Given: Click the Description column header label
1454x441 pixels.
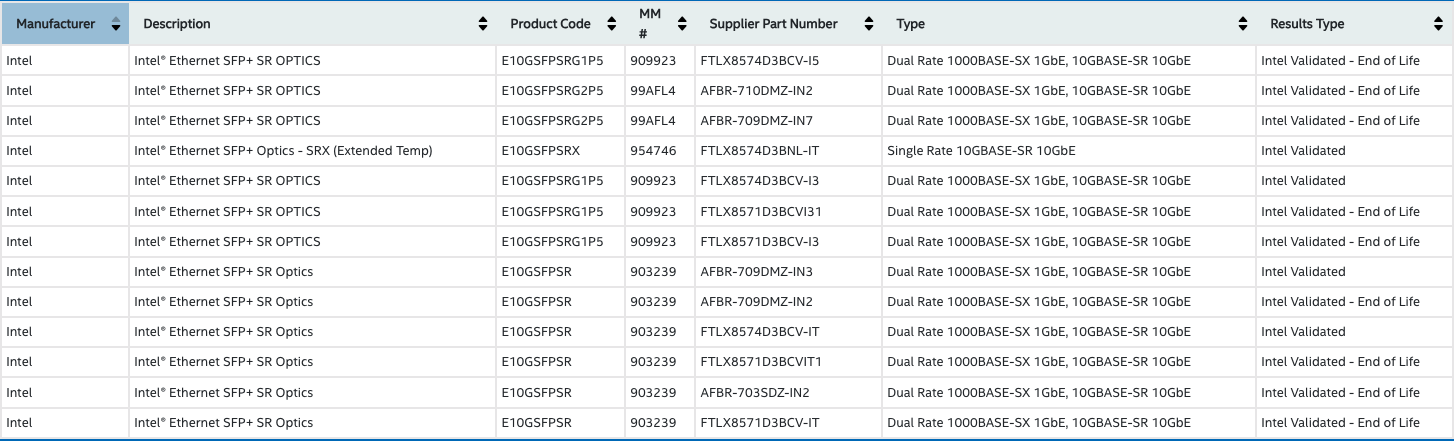Looking at the screenshot, I should click(177, 24).
